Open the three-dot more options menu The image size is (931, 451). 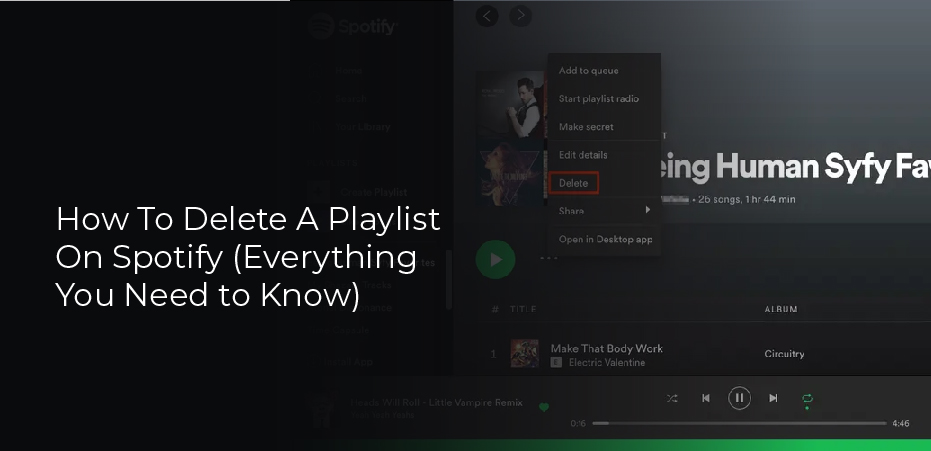549,258
